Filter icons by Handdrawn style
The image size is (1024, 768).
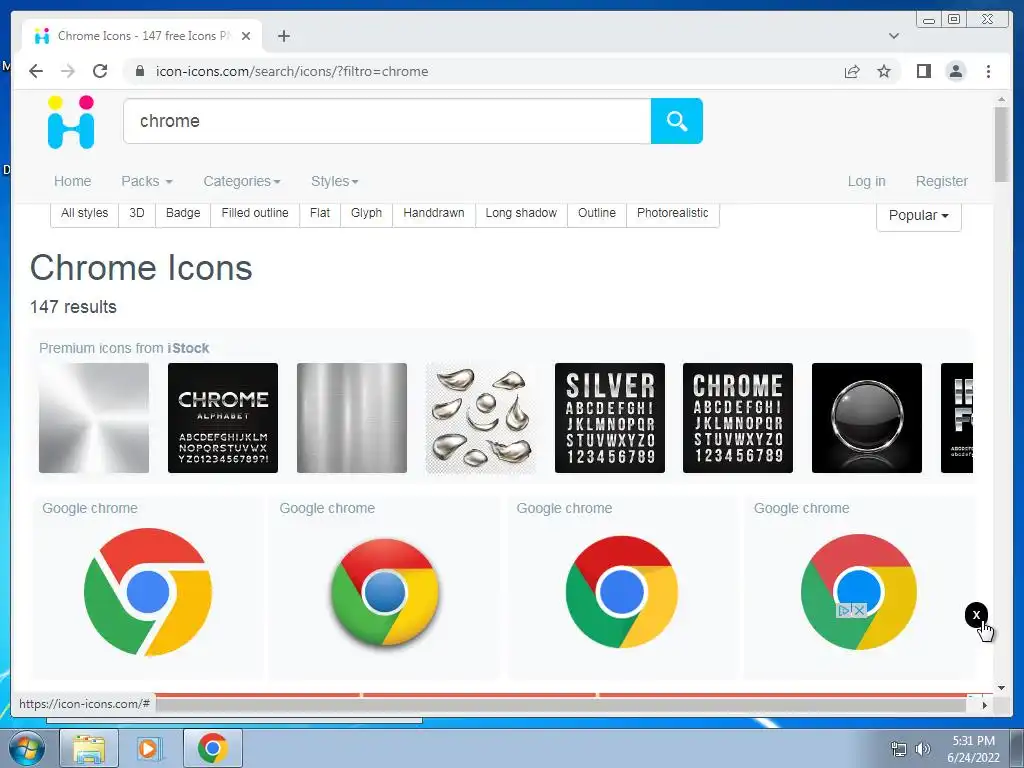point(434,213)
